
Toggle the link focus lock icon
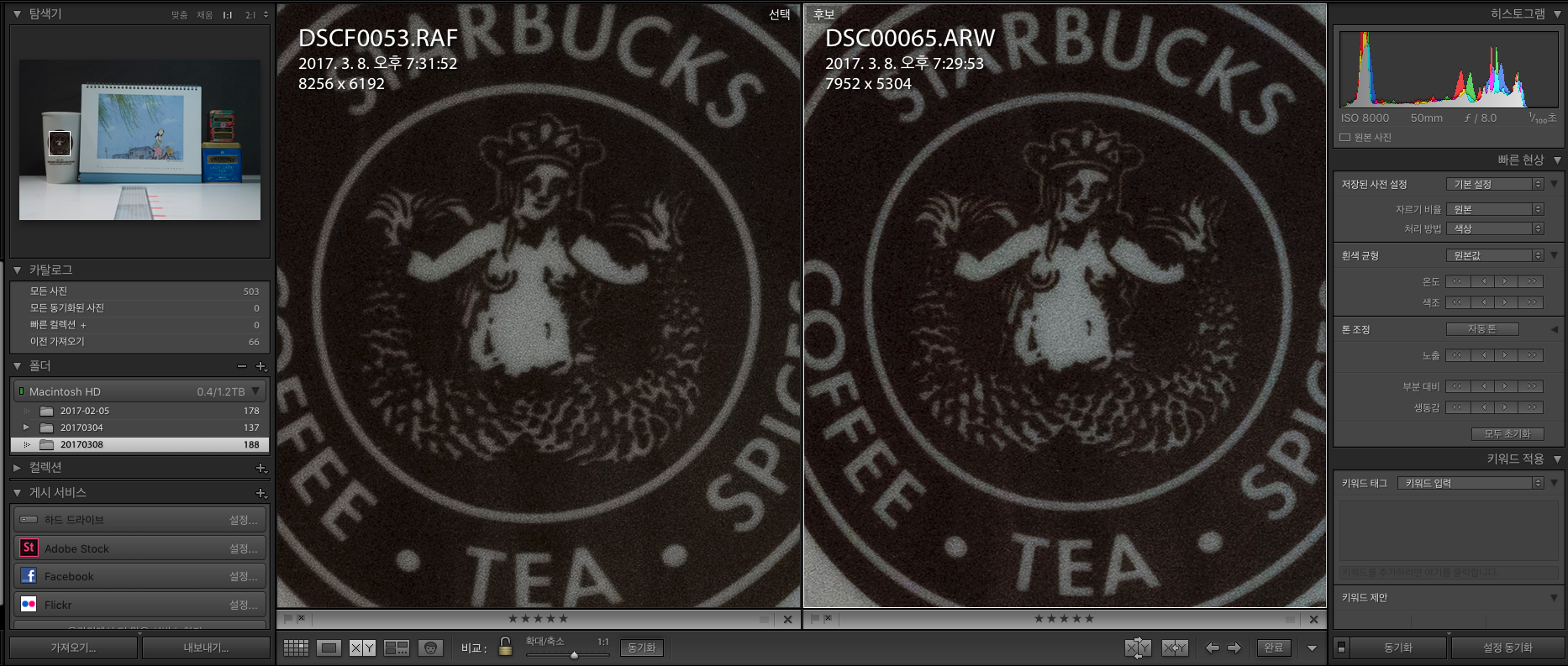pos(505,646)
